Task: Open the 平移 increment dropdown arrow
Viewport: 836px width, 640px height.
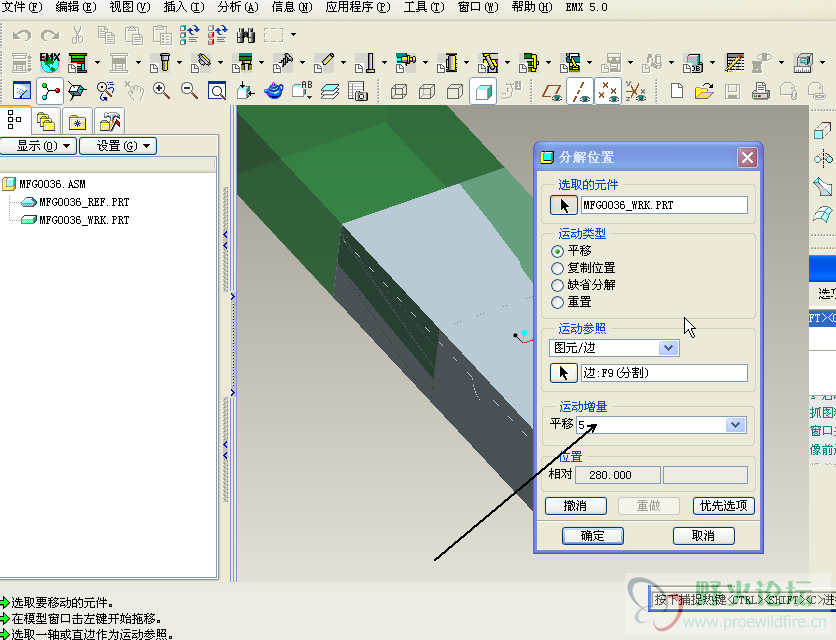Action: click(x=736, y=425)
